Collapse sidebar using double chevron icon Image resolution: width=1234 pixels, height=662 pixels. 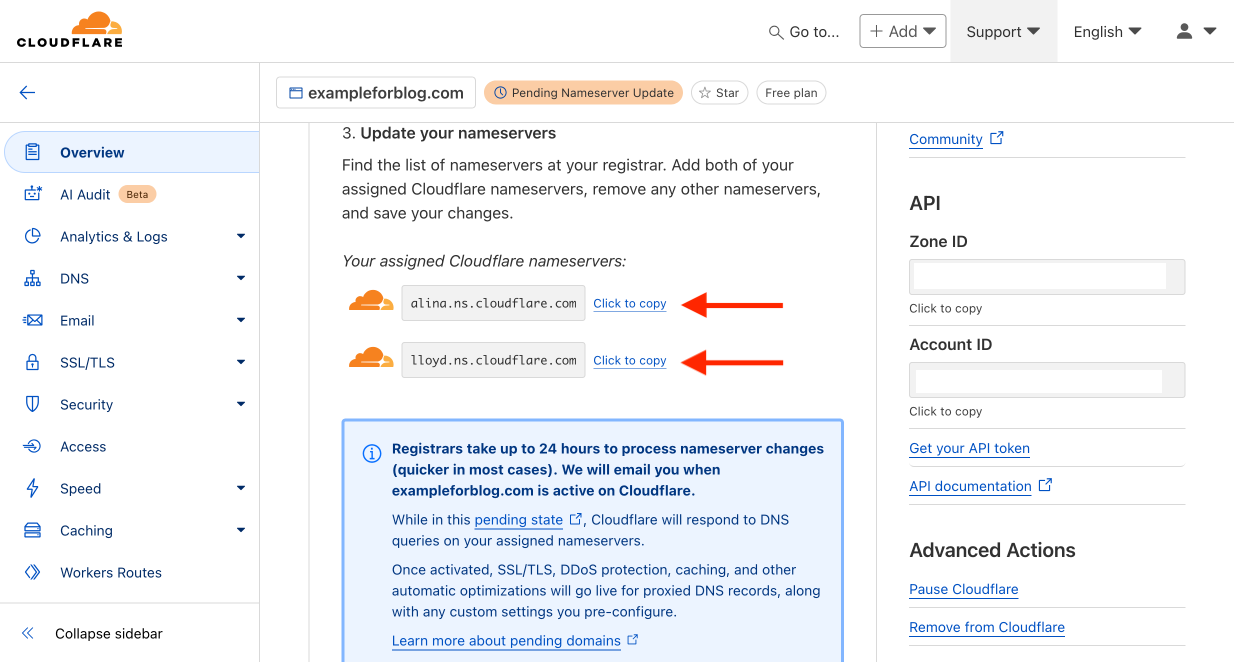28,633
